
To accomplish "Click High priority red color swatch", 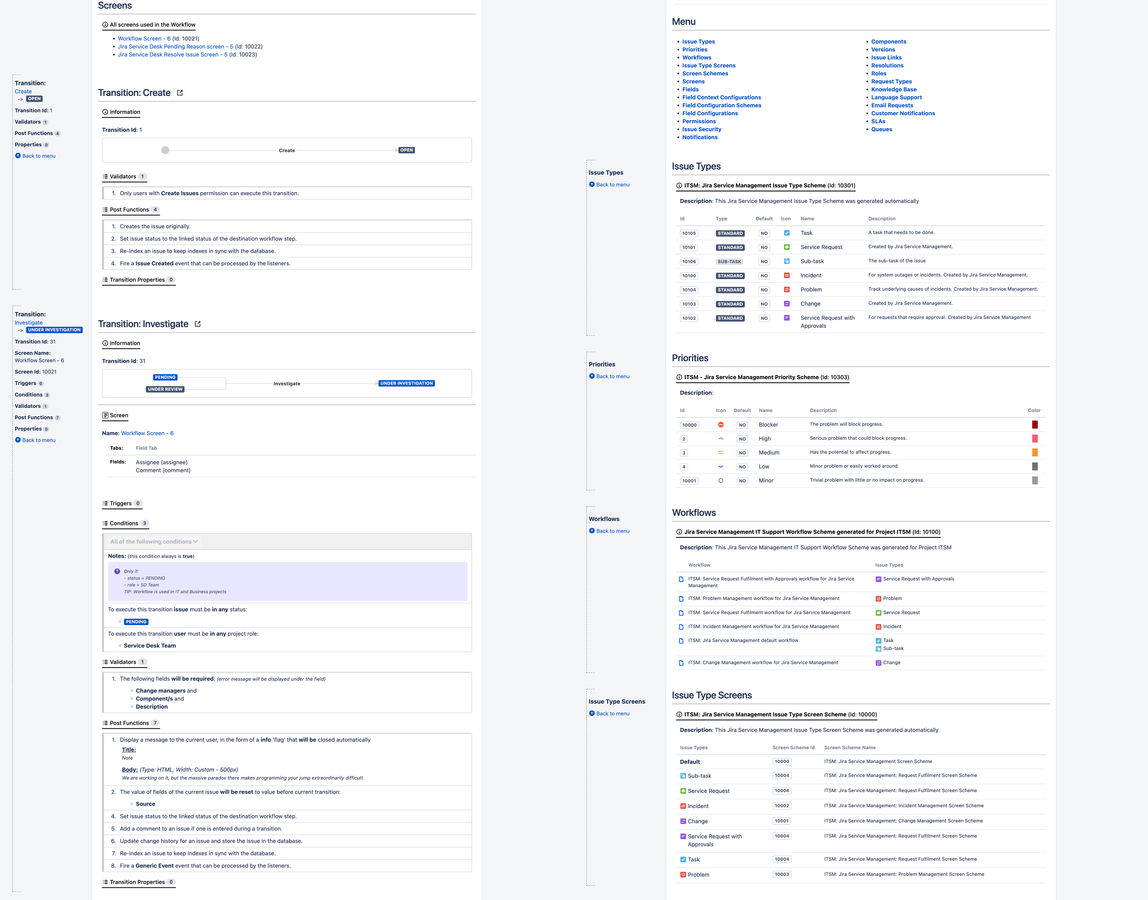I will pos(1035,439).
